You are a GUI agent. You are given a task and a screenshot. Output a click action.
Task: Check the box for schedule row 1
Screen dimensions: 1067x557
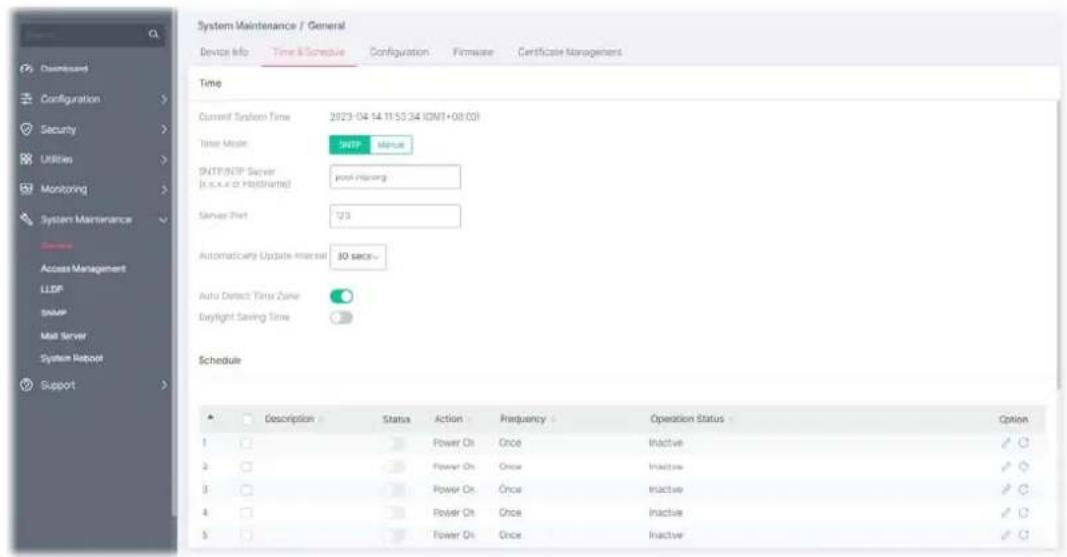[246, 443]
